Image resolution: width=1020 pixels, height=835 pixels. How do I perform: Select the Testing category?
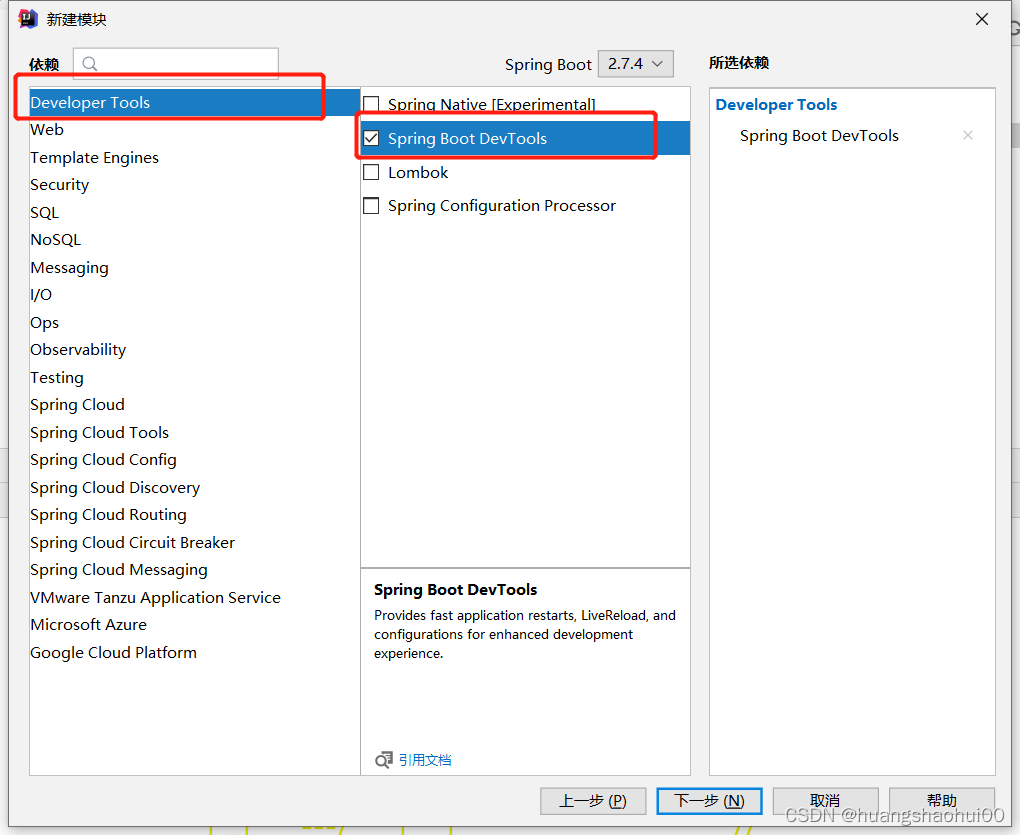coord(56,377)
